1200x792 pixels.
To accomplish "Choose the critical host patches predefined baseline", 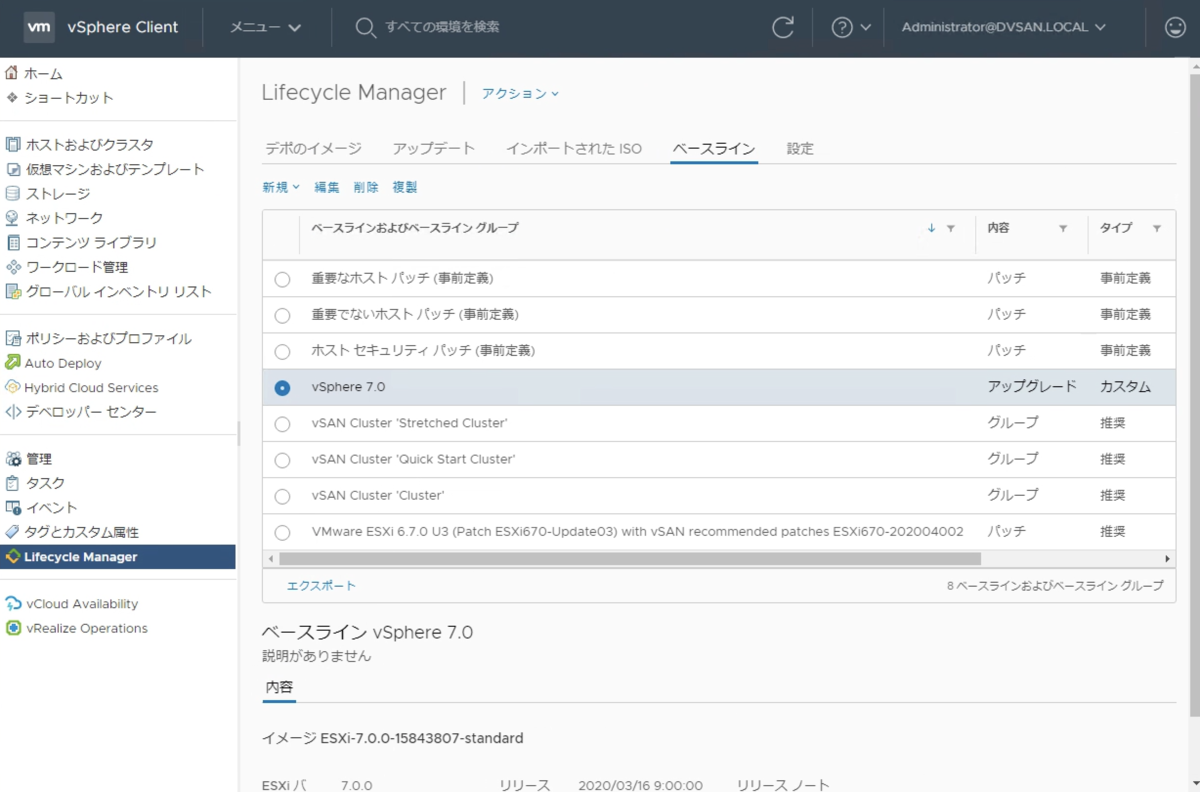I will click(282, 279).
